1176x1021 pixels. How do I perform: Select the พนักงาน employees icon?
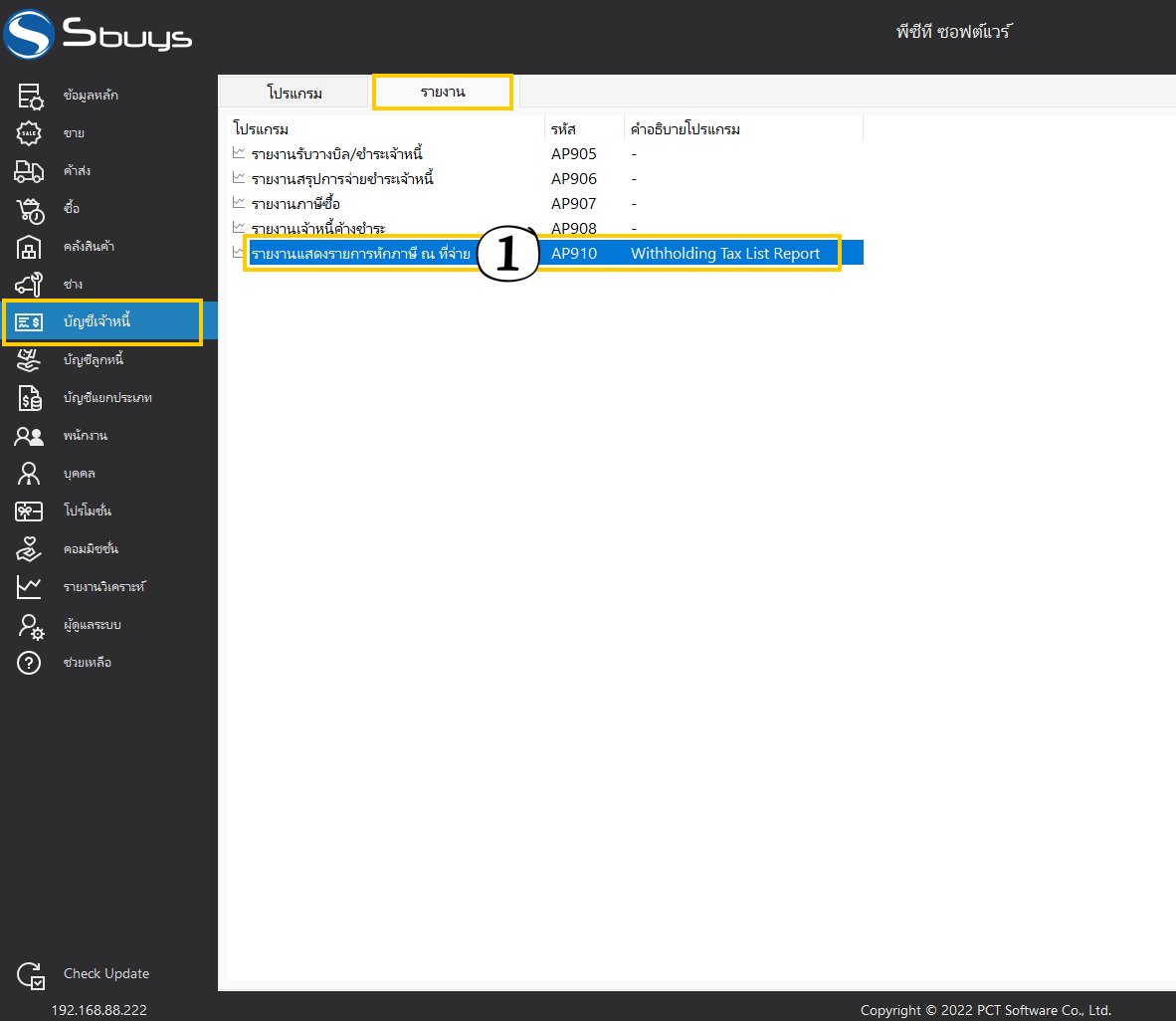click(29, 436)
